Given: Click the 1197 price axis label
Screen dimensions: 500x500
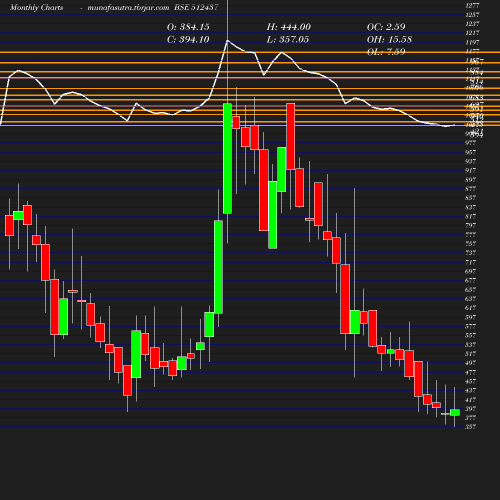Looking at the screenshot, I should pyautogui.click(x=472, y=42).
